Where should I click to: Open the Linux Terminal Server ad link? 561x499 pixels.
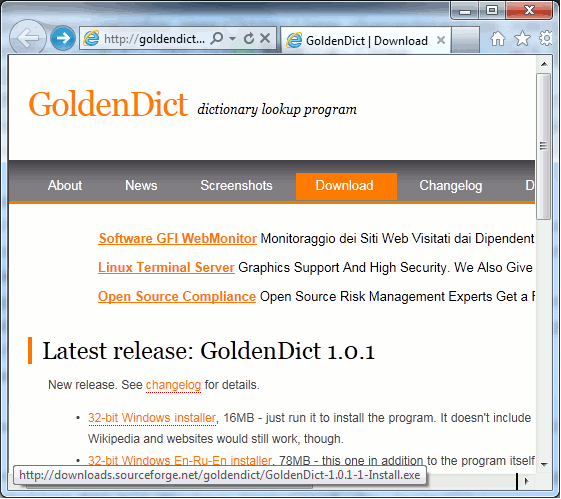(166, 268)
